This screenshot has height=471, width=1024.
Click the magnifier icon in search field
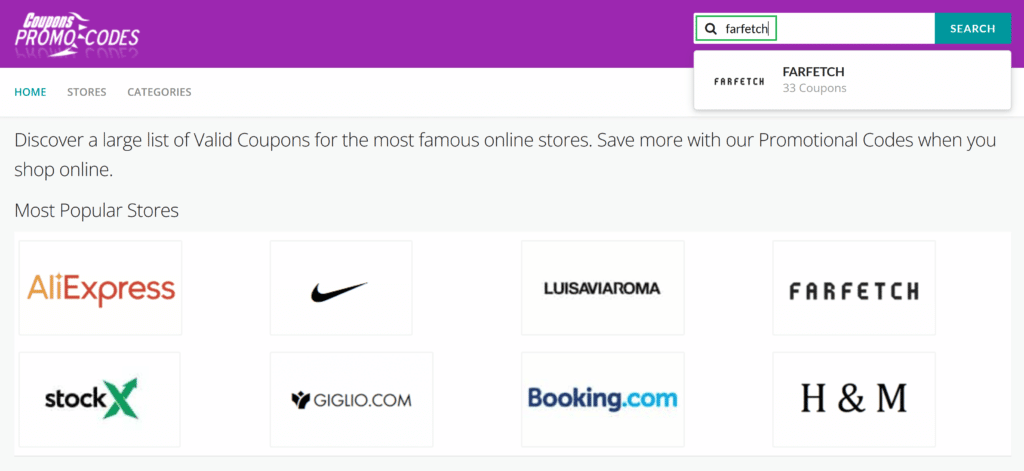point(711,29)
